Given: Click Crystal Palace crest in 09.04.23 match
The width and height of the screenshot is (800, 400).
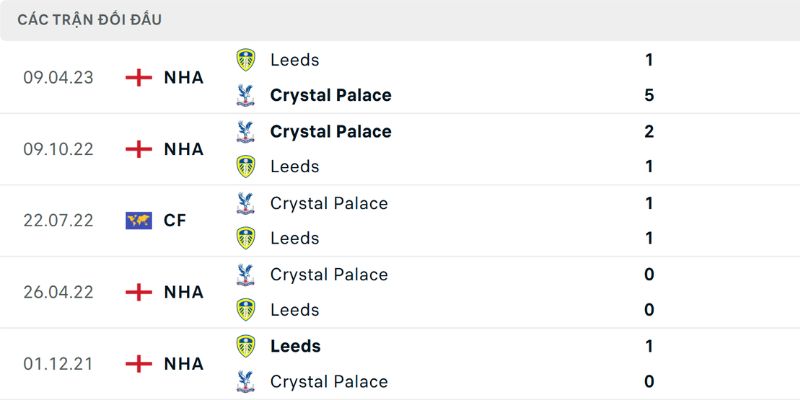Looking at the screenshot, I should (x=245, y=96).
